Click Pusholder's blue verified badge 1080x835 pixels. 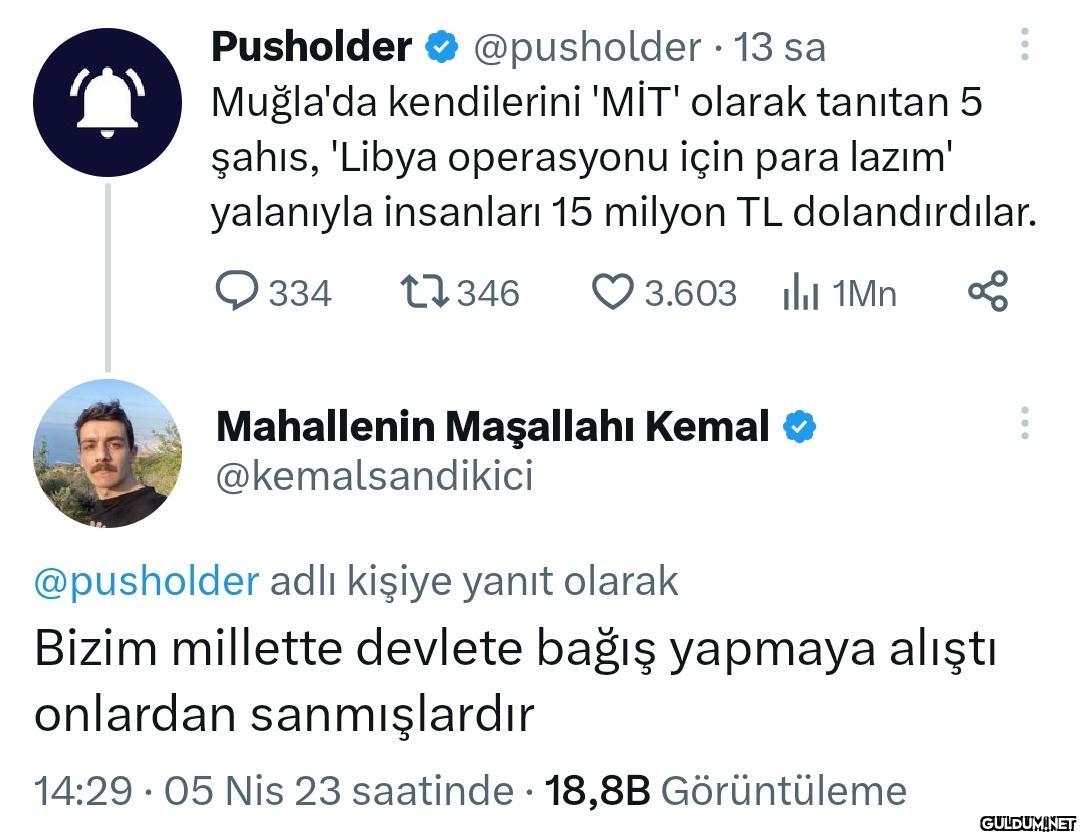tap(441, 47)
